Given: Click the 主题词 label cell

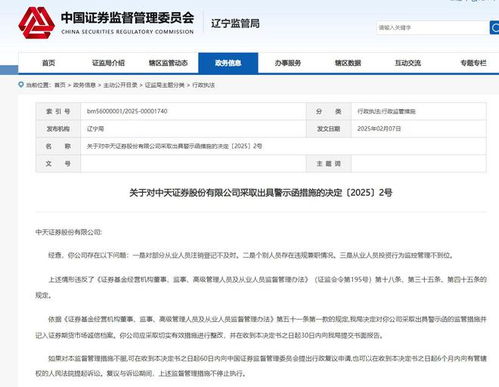Looking at the screenshot, I should click(329, 164).
